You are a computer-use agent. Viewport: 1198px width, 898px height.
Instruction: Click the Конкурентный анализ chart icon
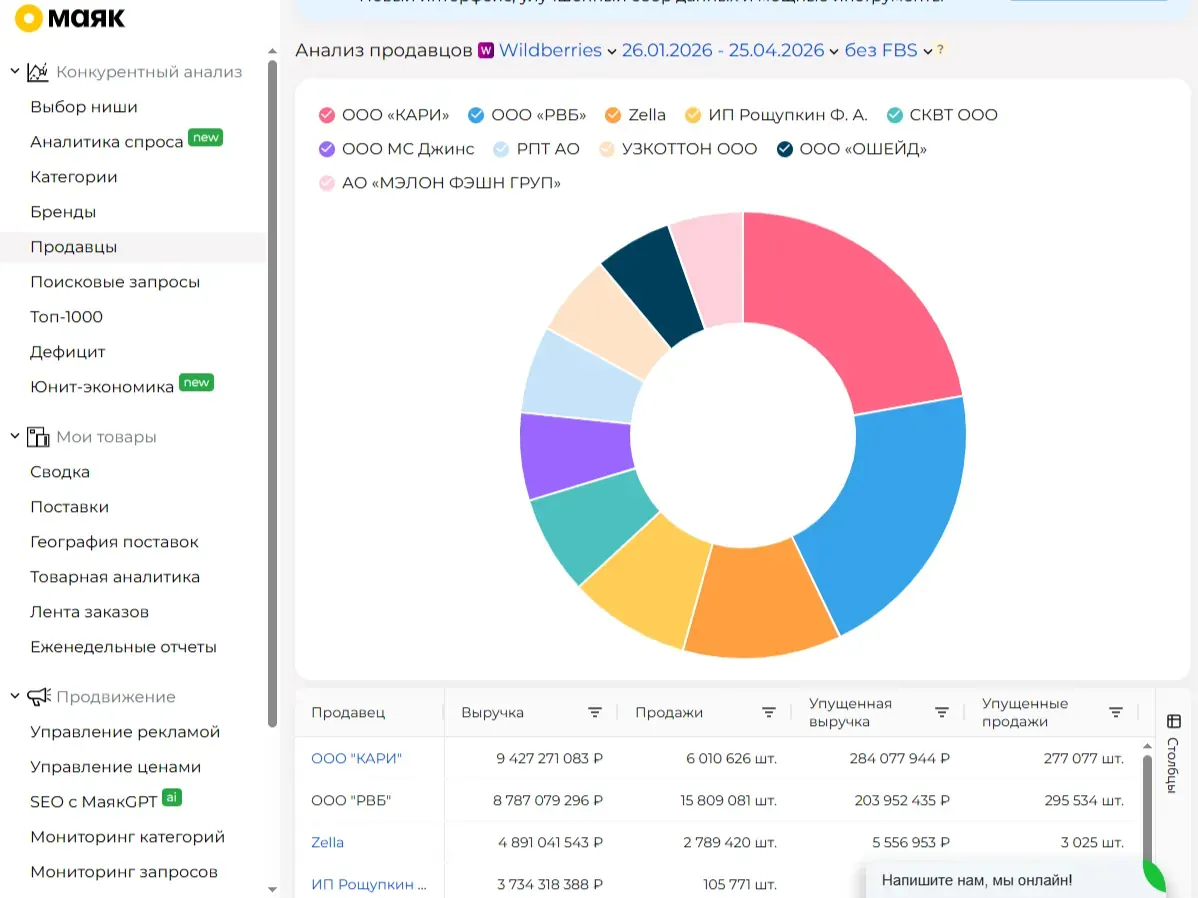pos(37,72)
